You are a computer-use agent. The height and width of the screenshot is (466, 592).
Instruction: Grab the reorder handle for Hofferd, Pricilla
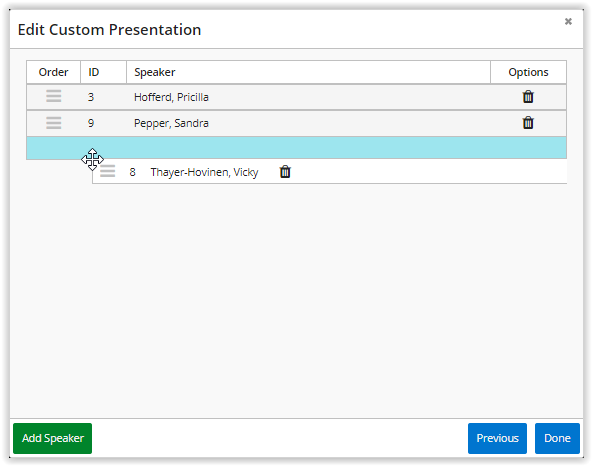54,96
